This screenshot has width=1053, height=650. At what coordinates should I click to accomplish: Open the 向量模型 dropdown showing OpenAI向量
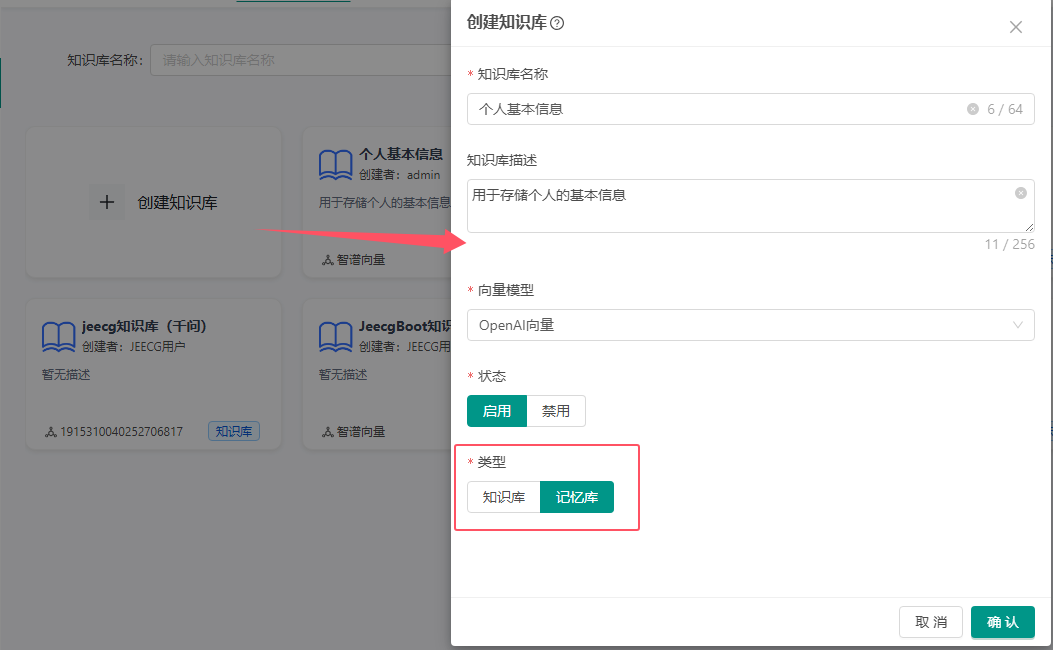(740, 325)
